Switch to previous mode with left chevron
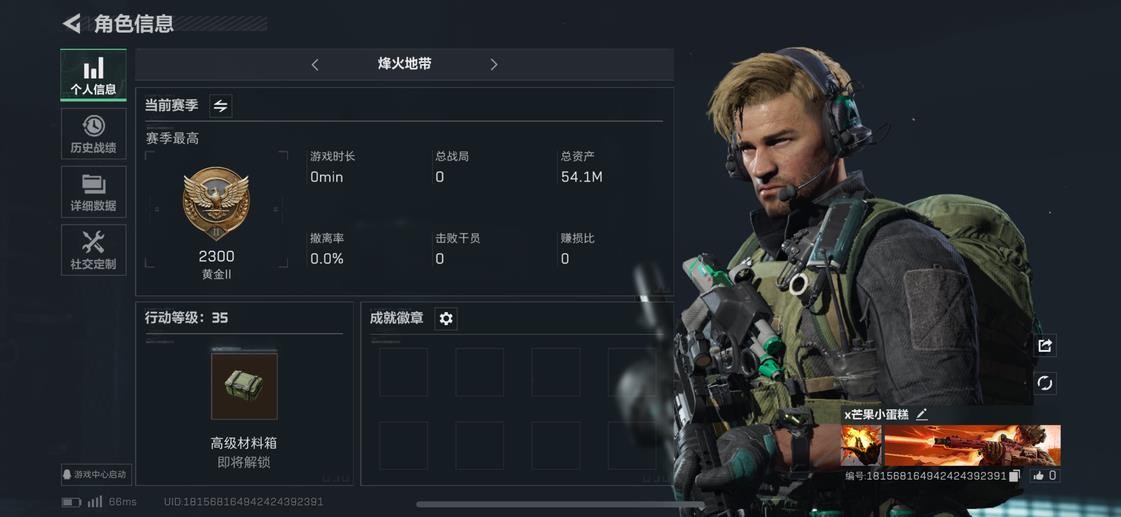Image resolution: width=1121 pixels, height=517 pixels. pos(315,64)
